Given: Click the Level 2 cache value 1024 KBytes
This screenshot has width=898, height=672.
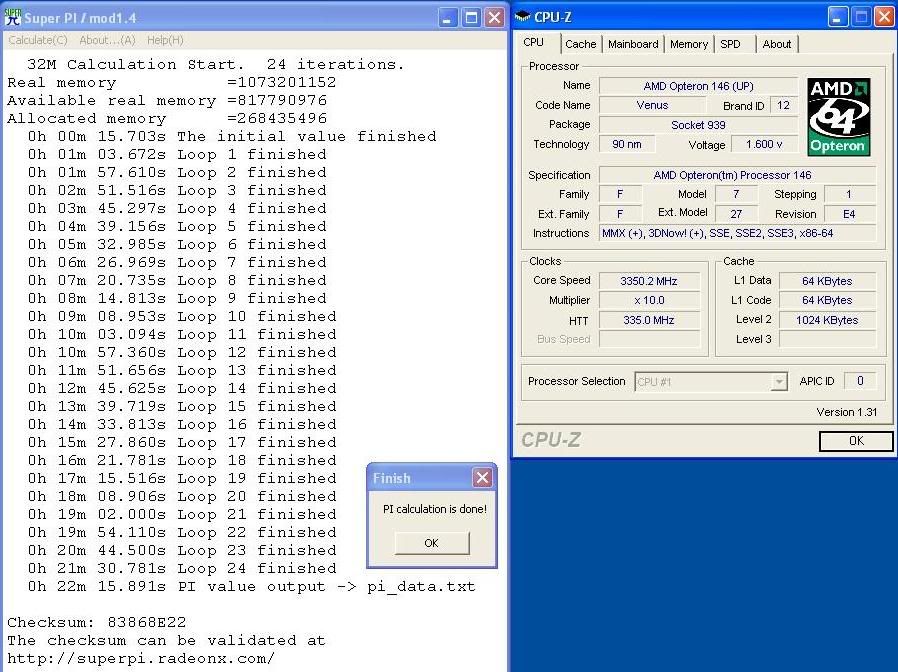Looking at the screenshot, I should (827, 320).
